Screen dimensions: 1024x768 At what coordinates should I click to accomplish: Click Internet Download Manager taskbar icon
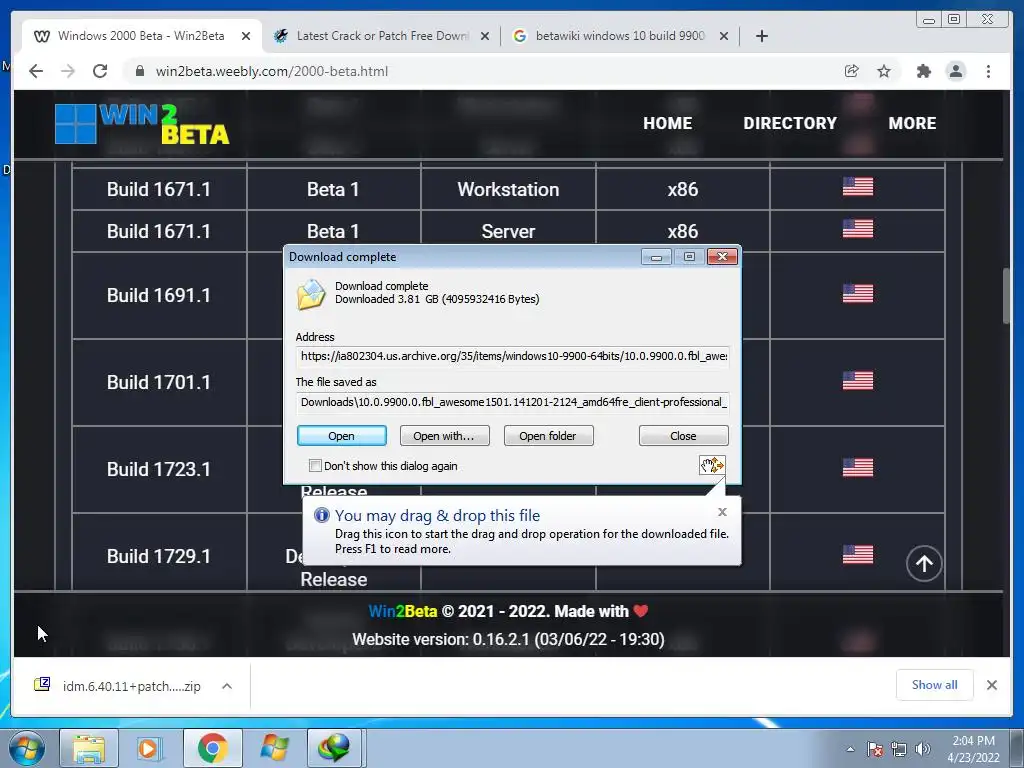click(x=334, y=748)
